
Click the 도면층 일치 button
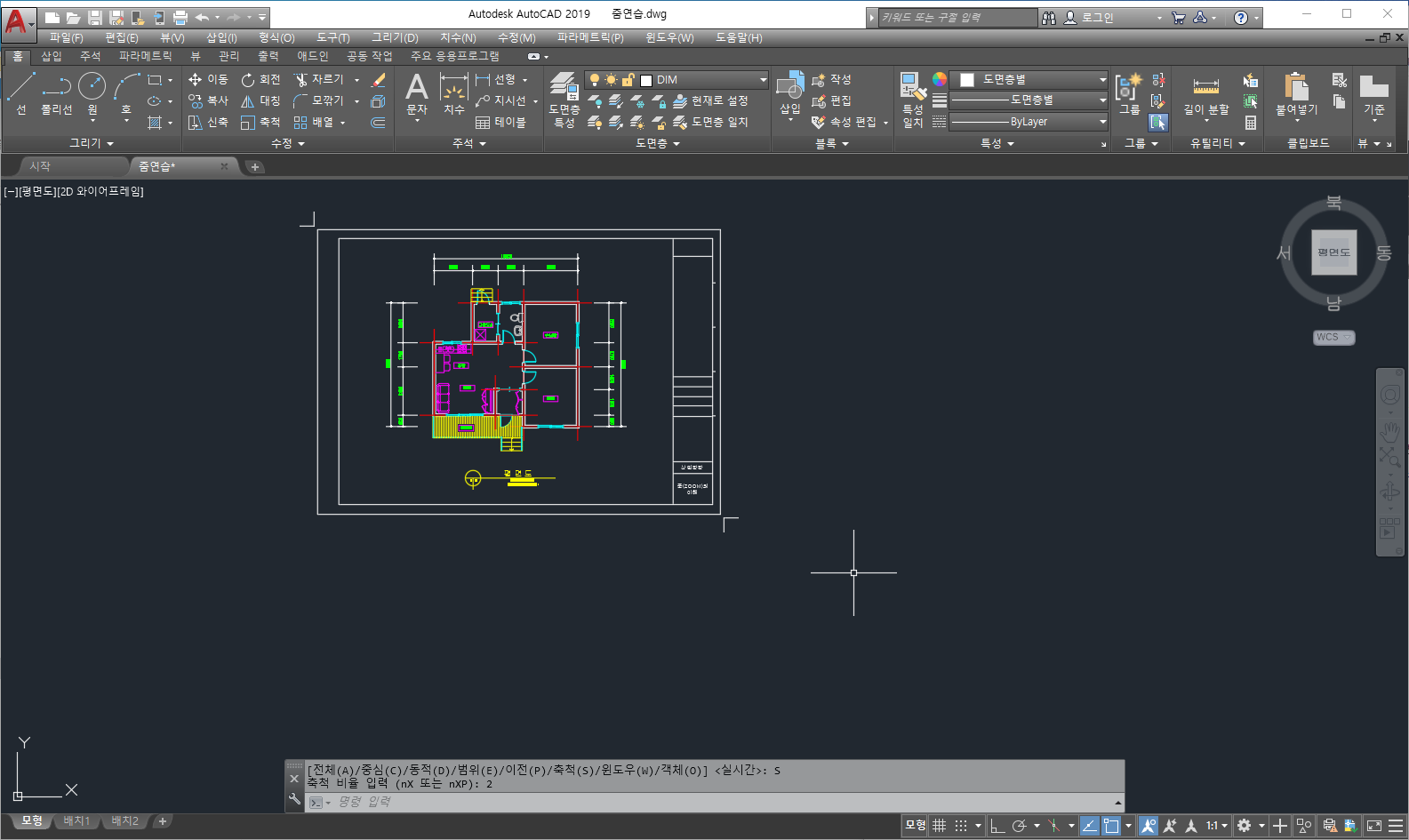coord(710,122)
